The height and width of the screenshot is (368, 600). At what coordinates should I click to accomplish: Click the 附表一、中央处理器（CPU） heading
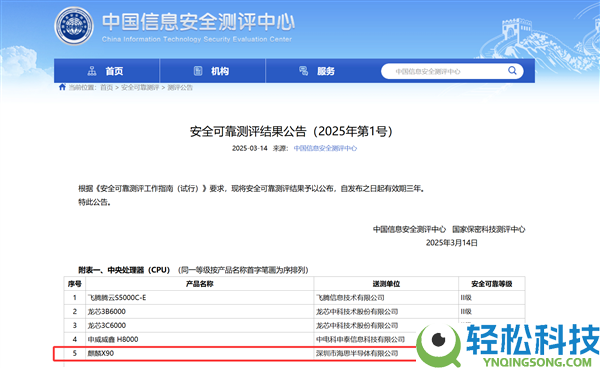[124, 270]
